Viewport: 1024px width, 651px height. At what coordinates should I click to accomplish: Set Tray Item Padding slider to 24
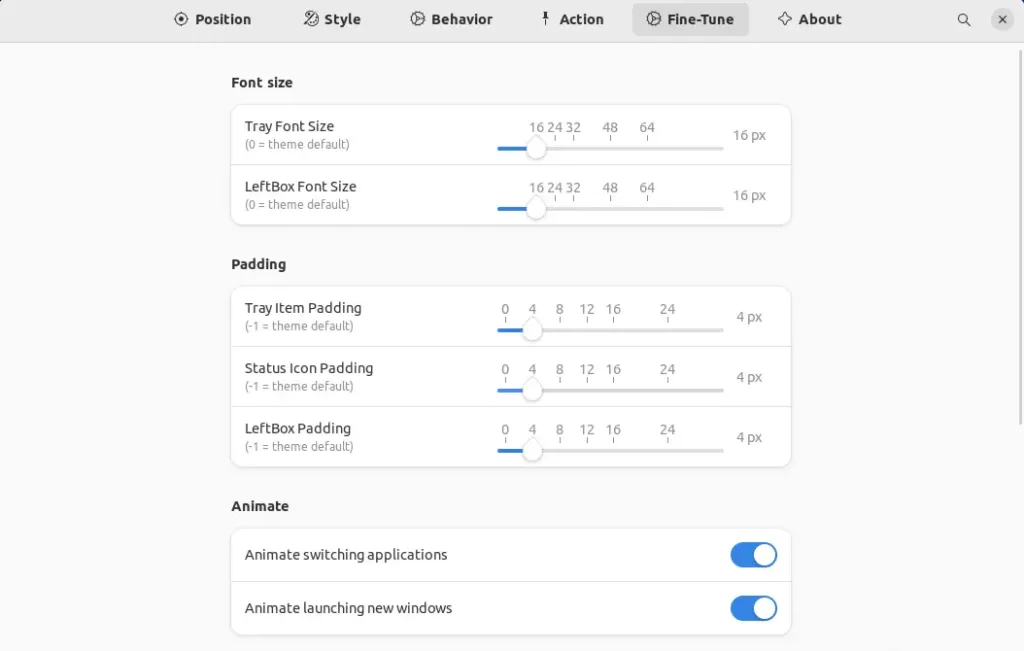coord(667,330)
